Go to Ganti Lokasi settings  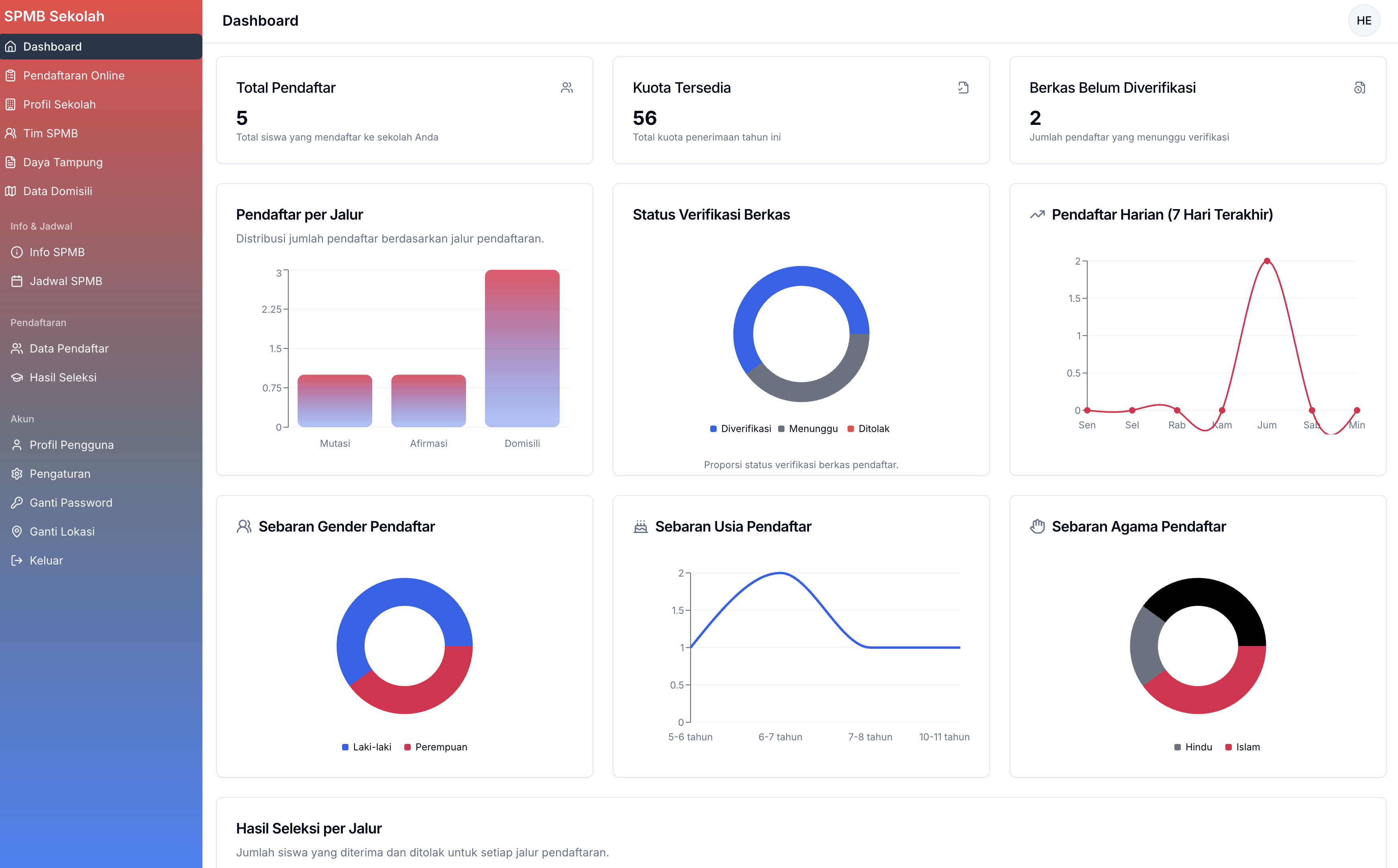pyautogui.click(x=62, y=531)
